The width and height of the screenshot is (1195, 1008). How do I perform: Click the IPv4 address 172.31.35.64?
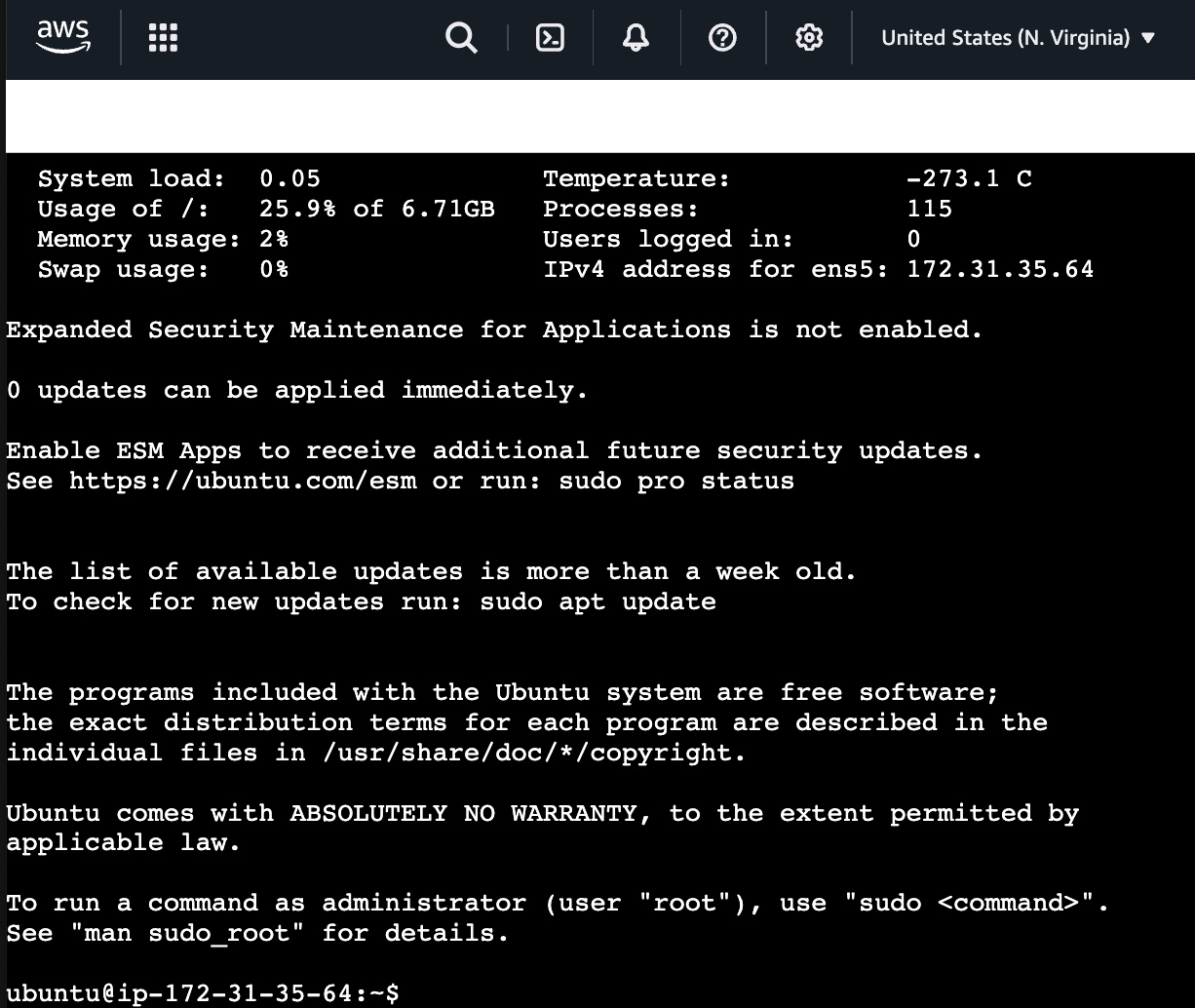click(x=1000, y=269)
